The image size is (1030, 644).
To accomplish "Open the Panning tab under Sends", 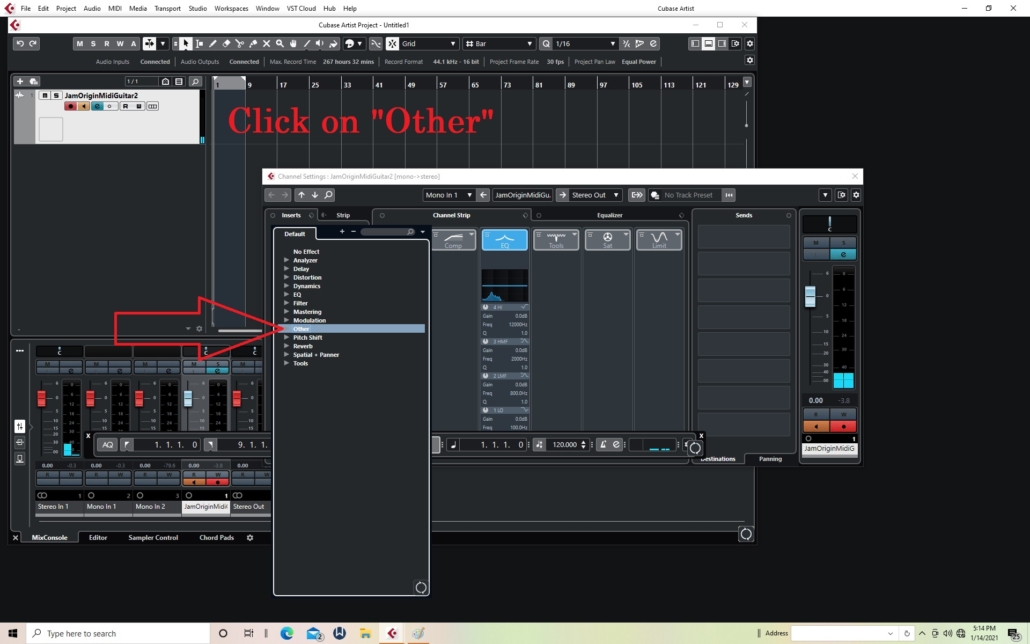I will point(770,459).
